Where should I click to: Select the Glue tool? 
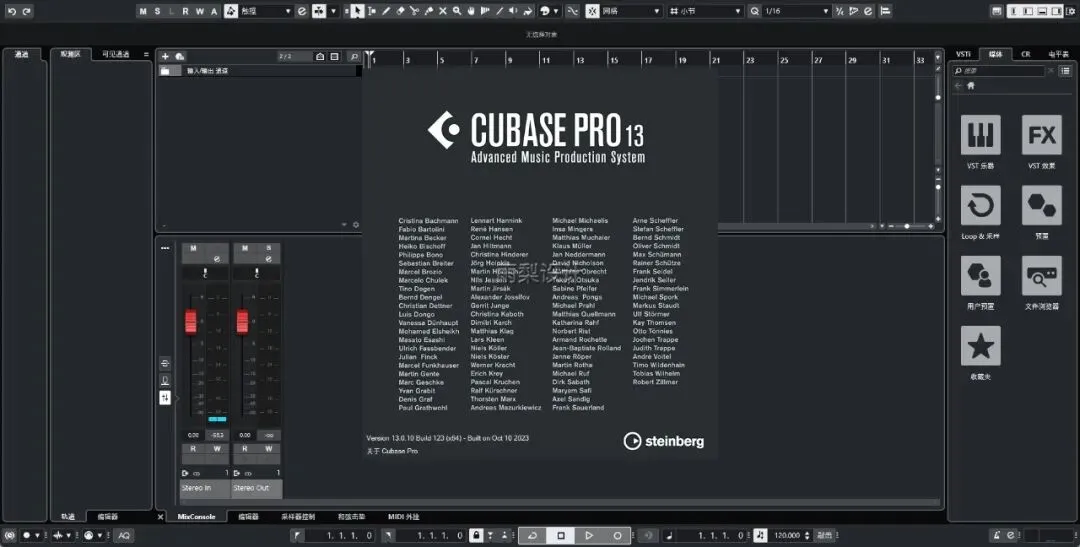pyautogui.click(x=429, y=11)
